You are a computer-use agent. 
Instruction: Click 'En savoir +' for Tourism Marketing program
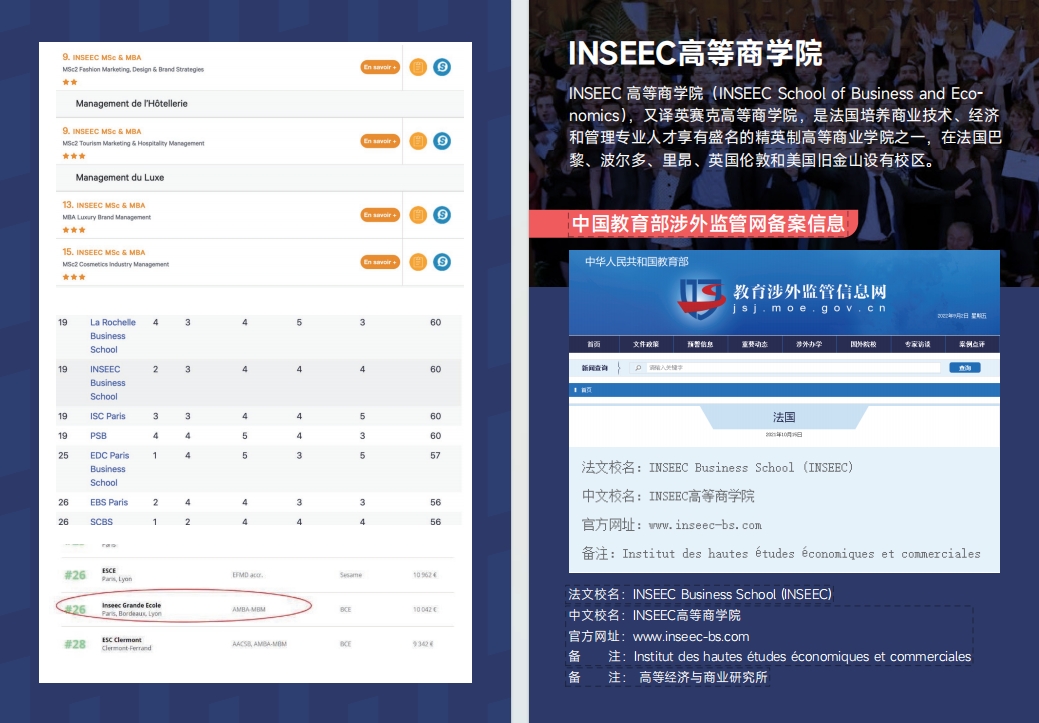380,141
